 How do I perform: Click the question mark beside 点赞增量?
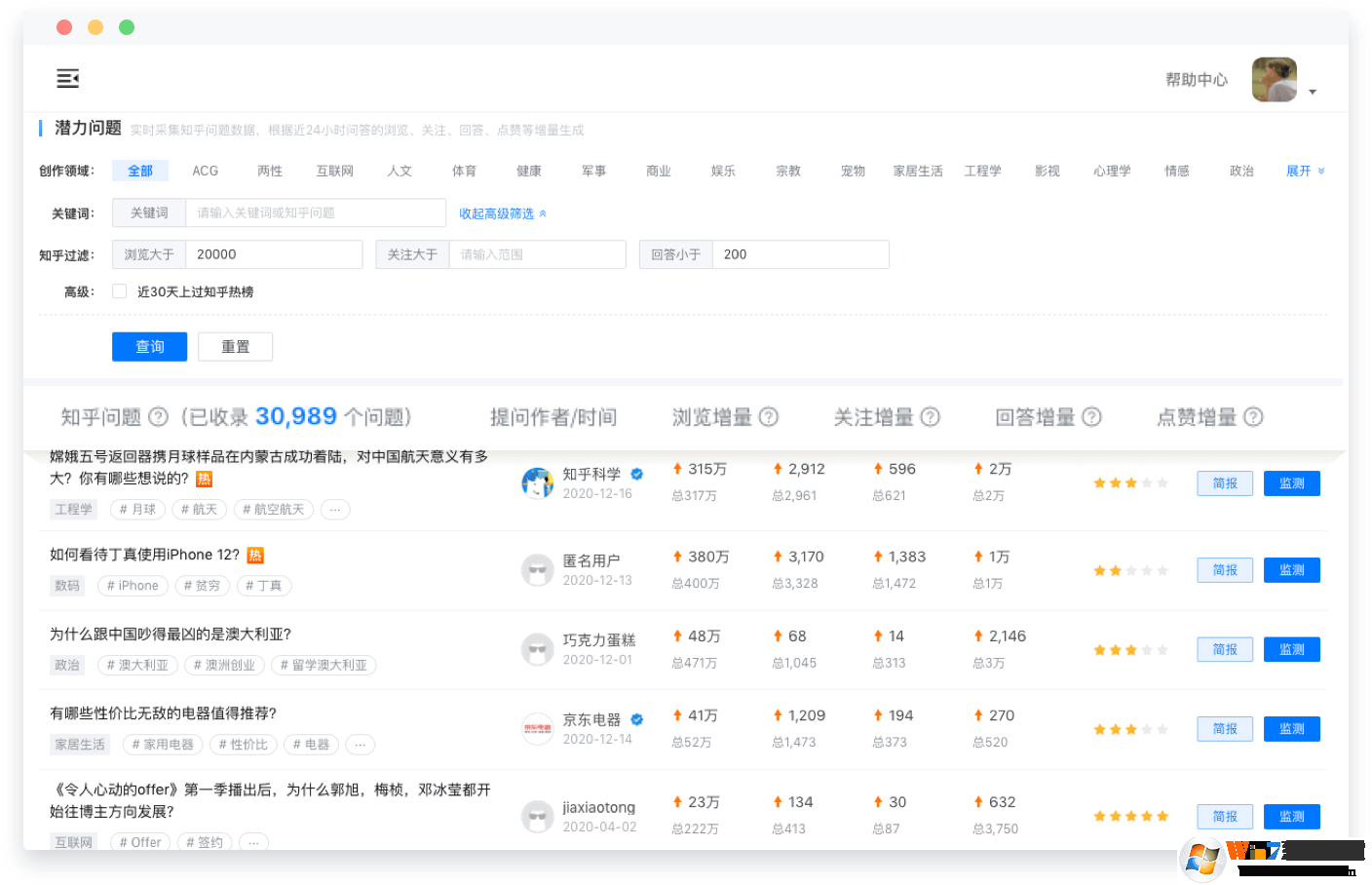[x=1254, y=416]
